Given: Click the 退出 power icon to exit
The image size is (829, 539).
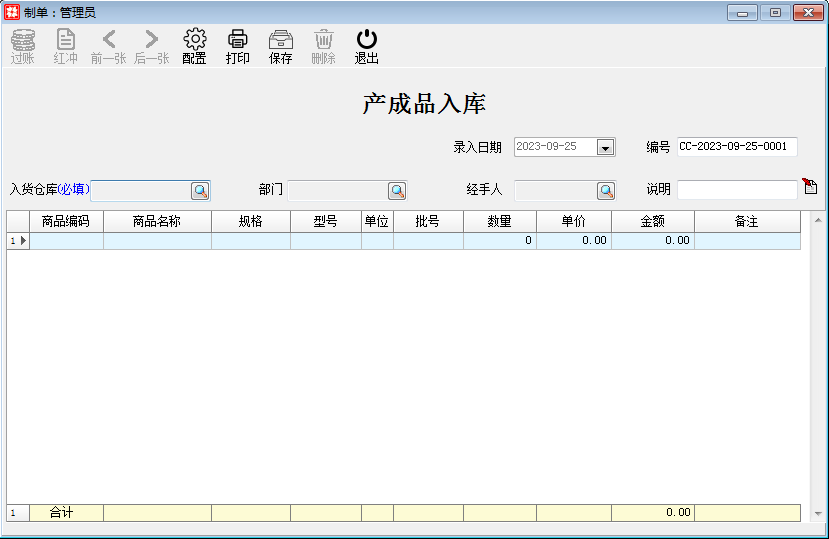Looking at the screenshot, I should point(367,46).
